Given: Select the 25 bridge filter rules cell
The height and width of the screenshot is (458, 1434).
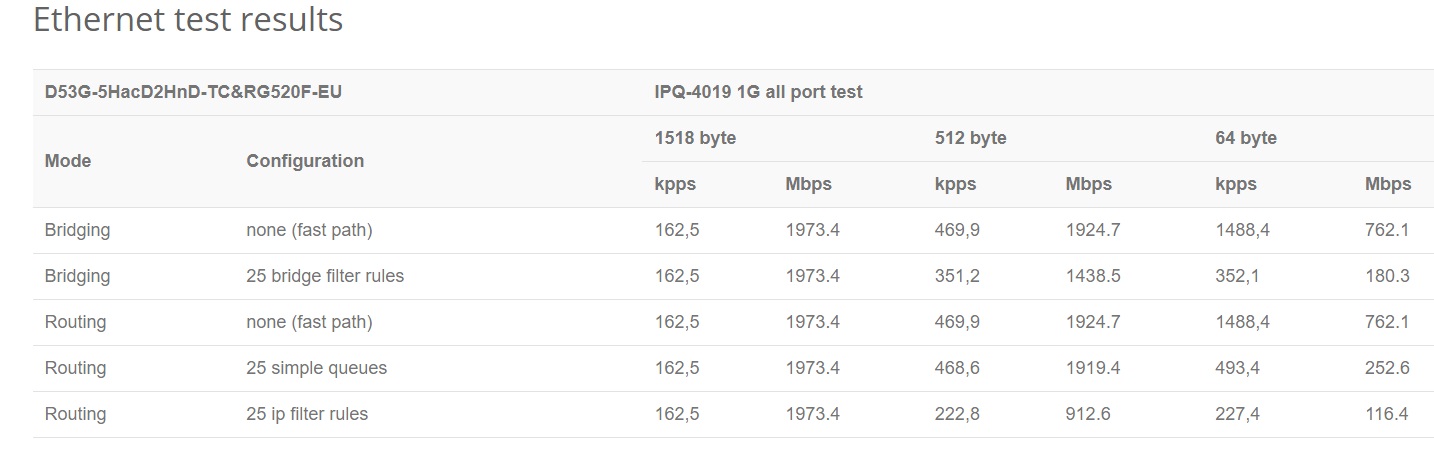Looking at the screenshot, I should 325,276.
